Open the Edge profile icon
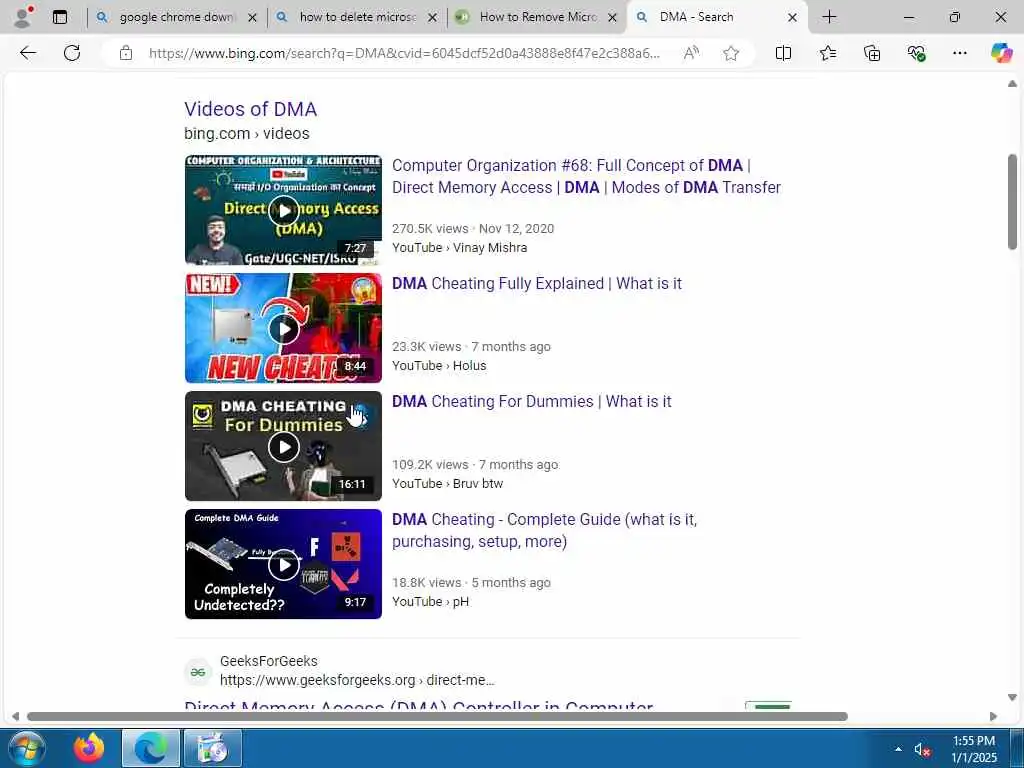Viewport: 1024px width, 768px height. click(22, 17)
